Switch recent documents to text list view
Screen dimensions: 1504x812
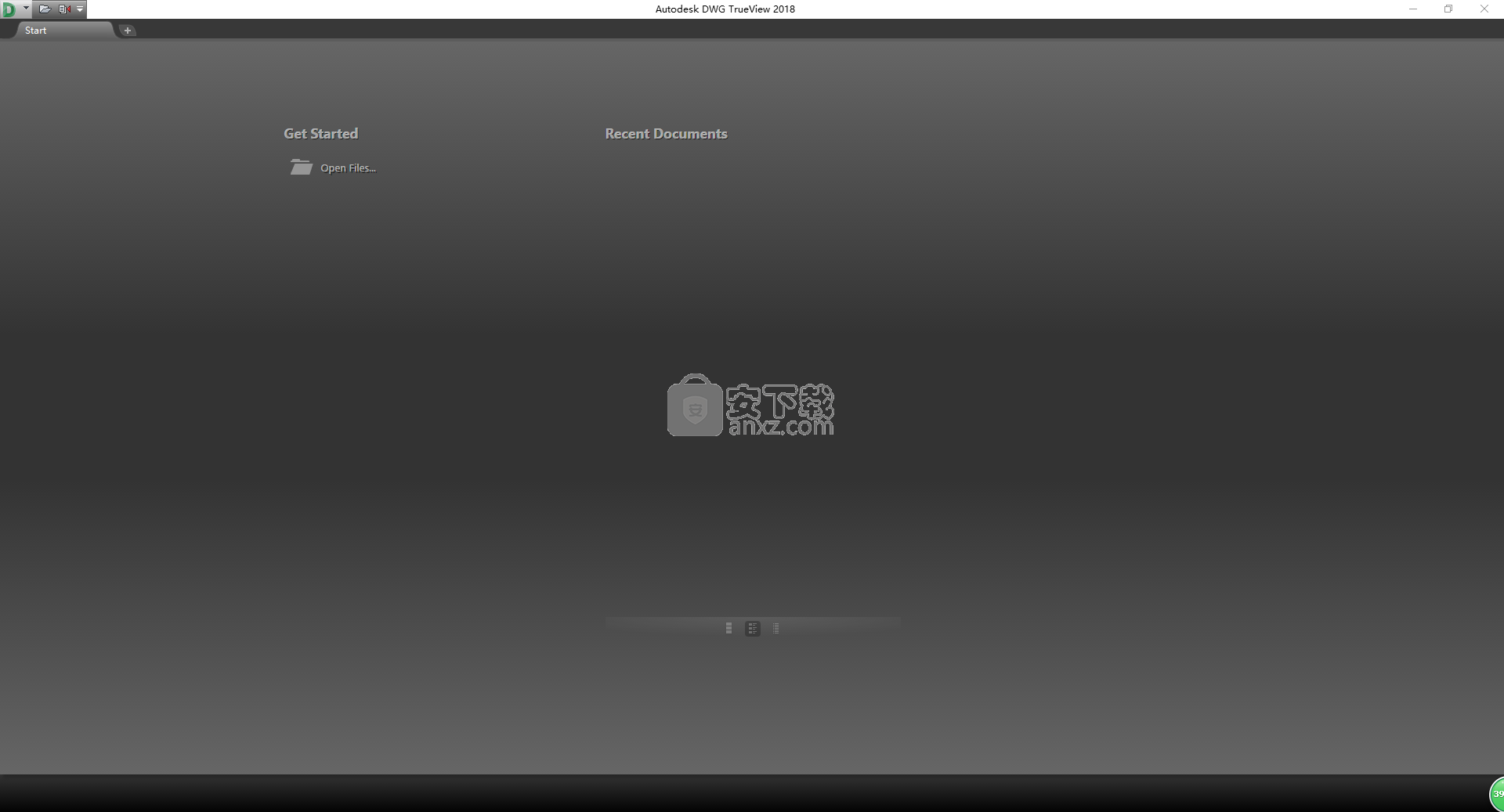tap(775, 628)
